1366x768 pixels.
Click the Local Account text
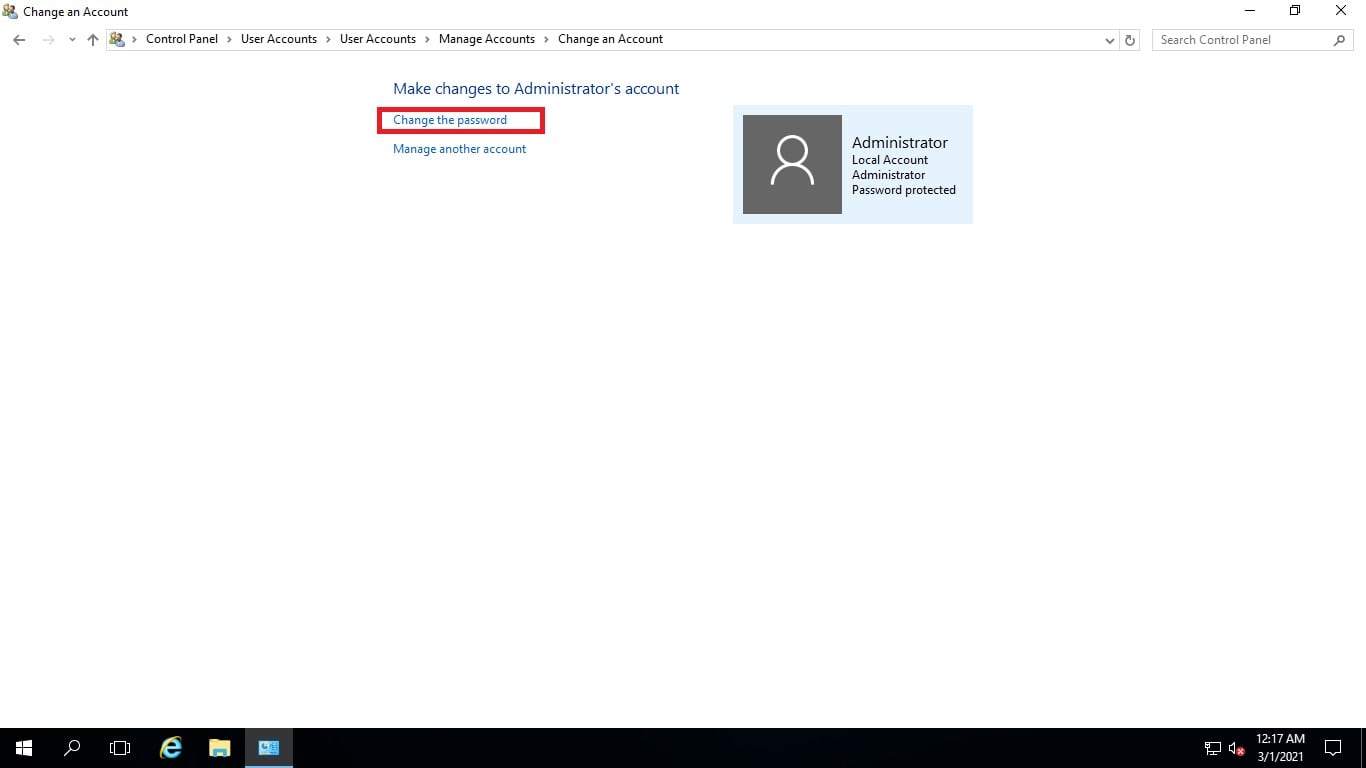click(890, 160)
